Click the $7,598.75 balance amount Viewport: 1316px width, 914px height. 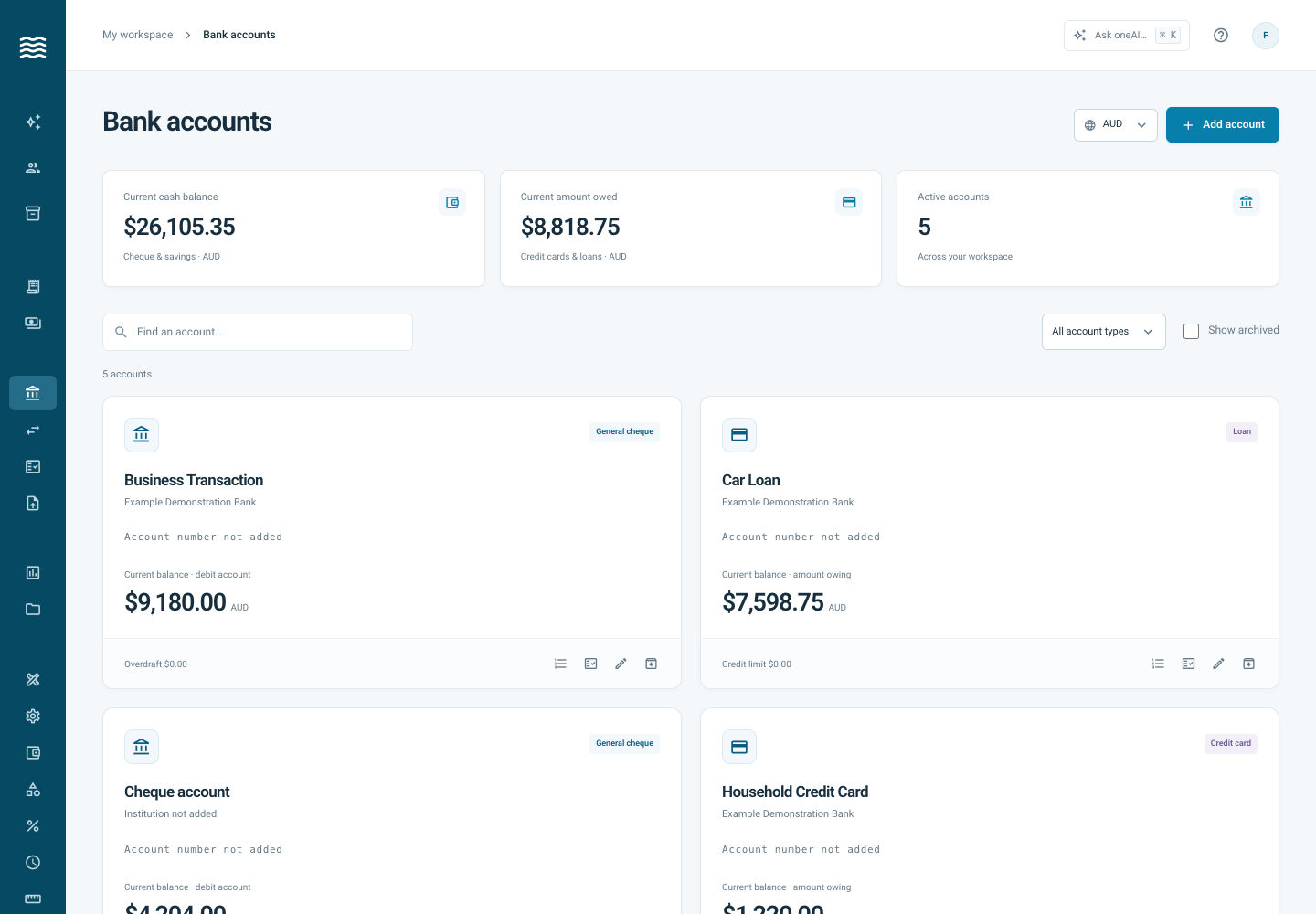tap(773, 602)
